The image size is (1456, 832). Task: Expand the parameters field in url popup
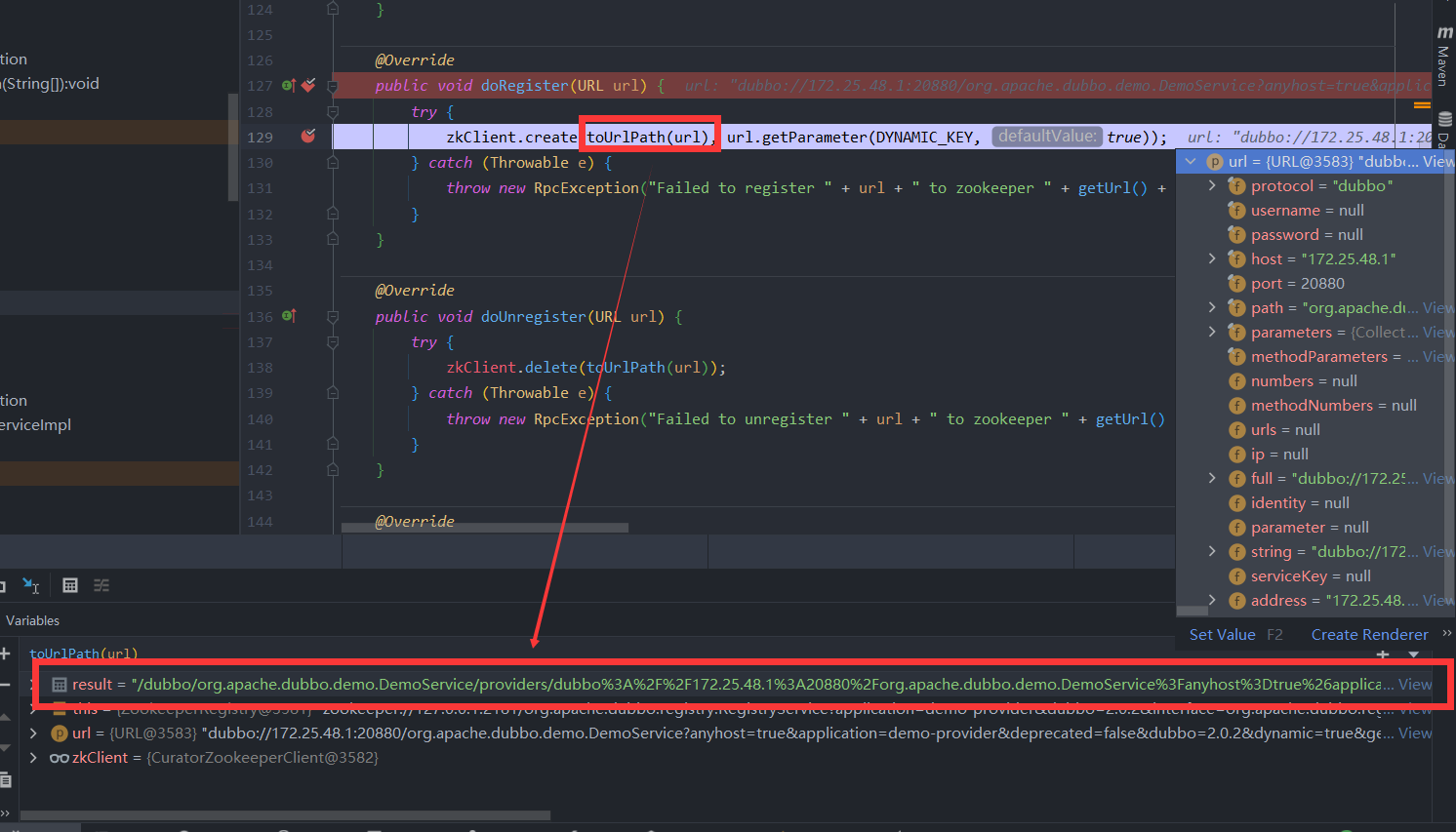pyautogui.click(x=1212, y=332)
